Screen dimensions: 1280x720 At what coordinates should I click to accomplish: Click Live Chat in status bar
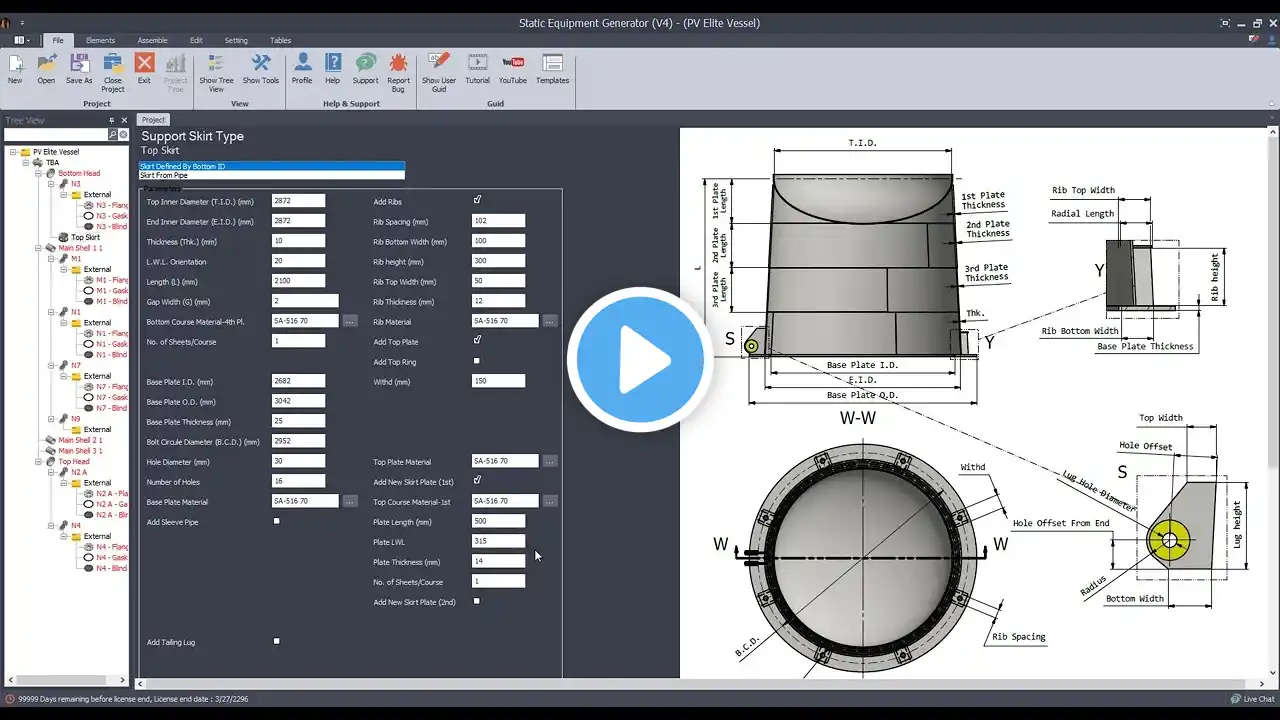[1251, 699]
